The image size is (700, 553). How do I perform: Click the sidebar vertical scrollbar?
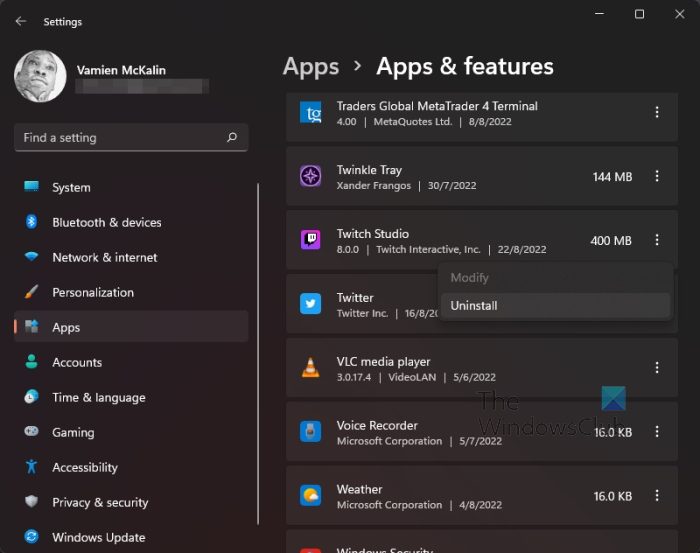(259, 350)
